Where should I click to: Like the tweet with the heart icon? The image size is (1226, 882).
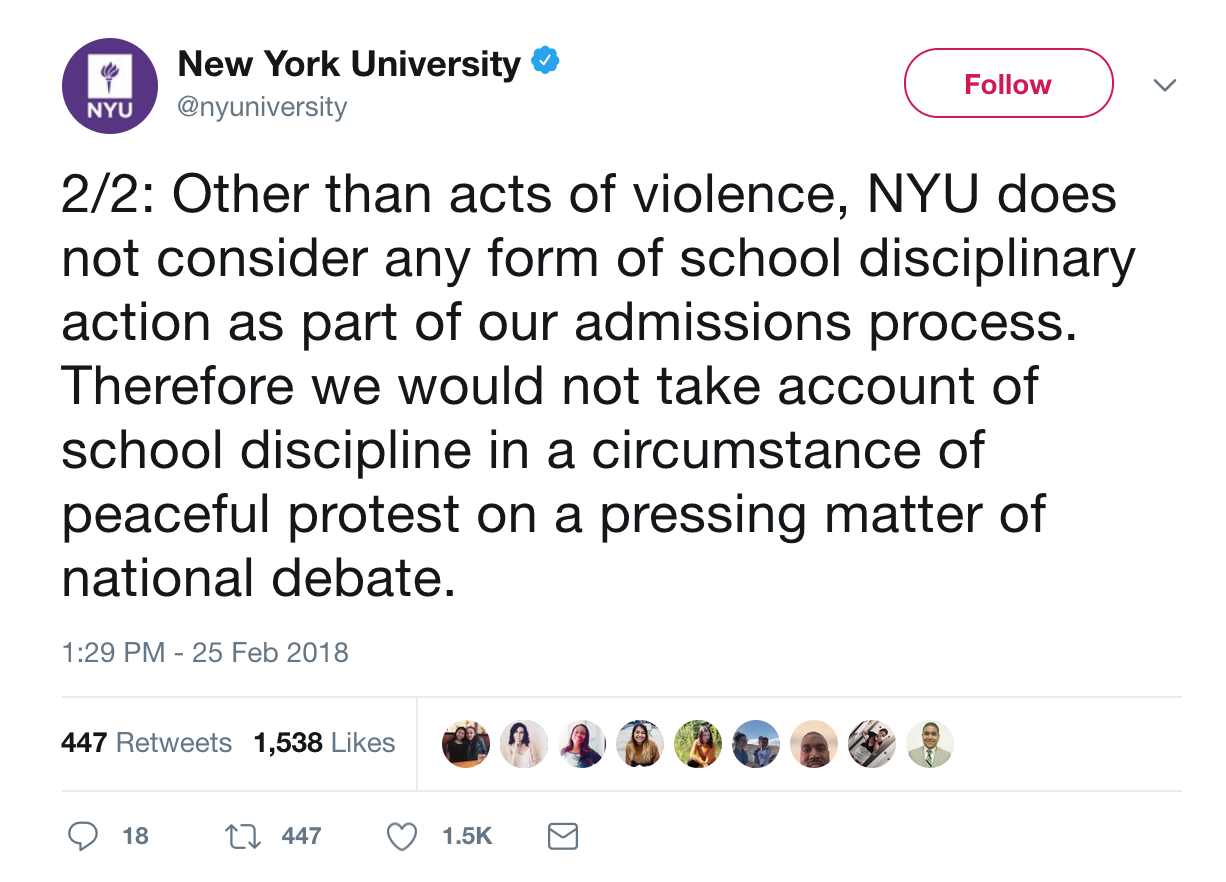tap(402, 836)
